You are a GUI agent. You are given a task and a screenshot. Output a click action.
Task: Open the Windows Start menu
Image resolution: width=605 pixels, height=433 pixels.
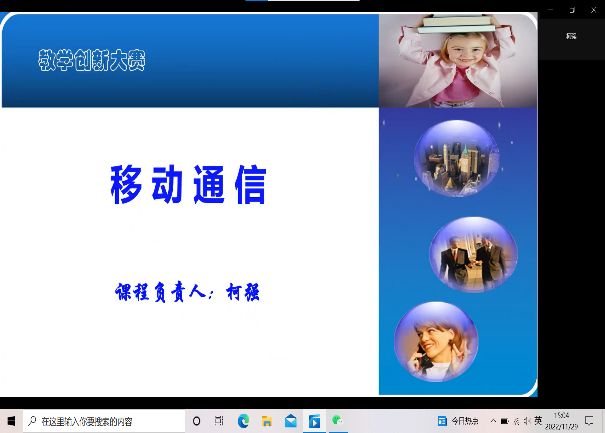10,421
